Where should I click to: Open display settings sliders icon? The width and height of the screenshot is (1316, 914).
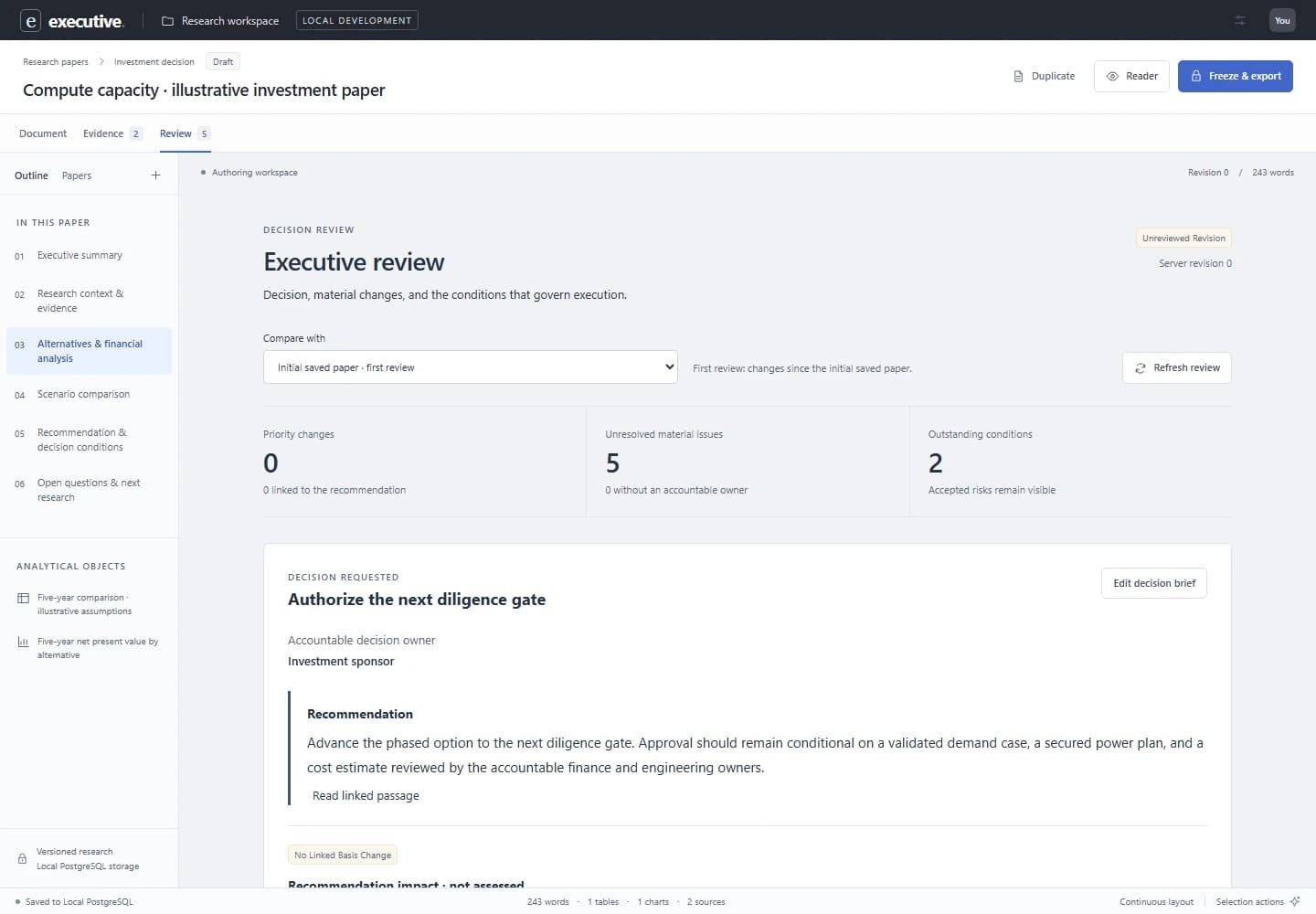(x=1240, y=20)
